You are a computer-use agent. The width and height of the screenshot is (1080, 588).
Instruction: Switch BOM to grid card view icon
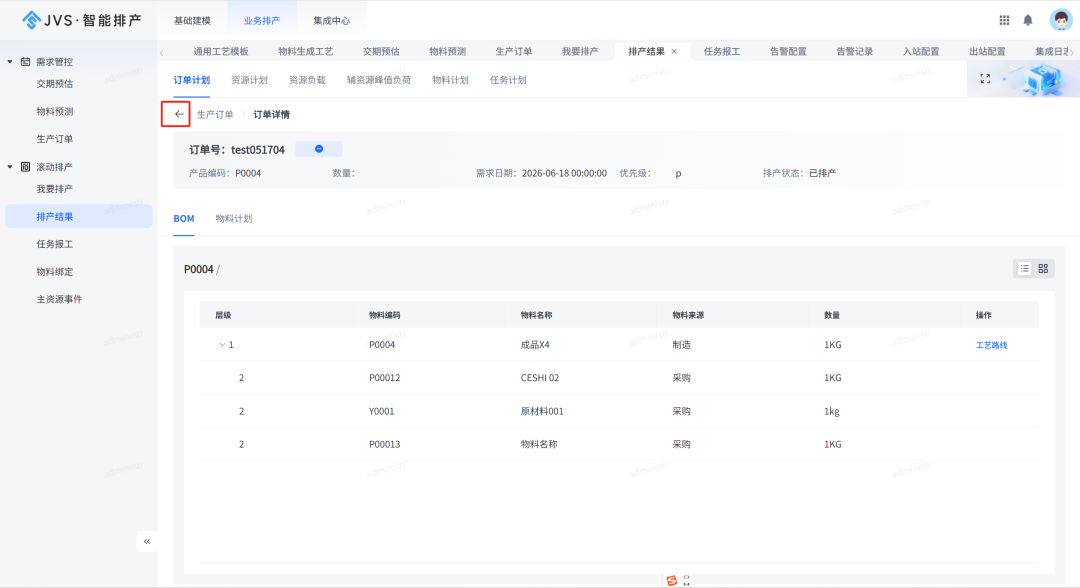coord(1043,269)
